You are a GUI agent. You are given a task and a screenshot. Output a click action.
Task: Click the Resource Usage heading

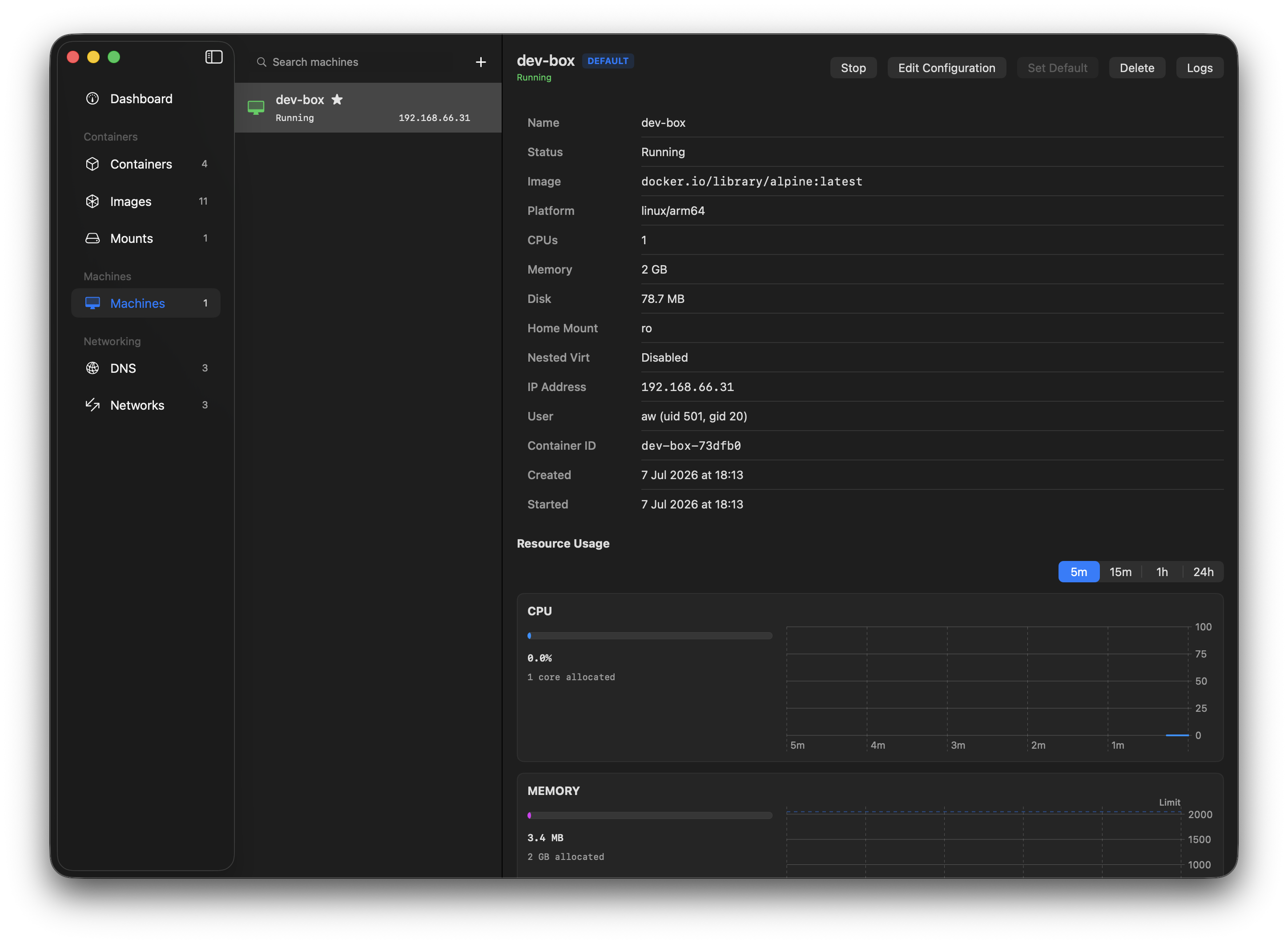[x=563, y=544]
